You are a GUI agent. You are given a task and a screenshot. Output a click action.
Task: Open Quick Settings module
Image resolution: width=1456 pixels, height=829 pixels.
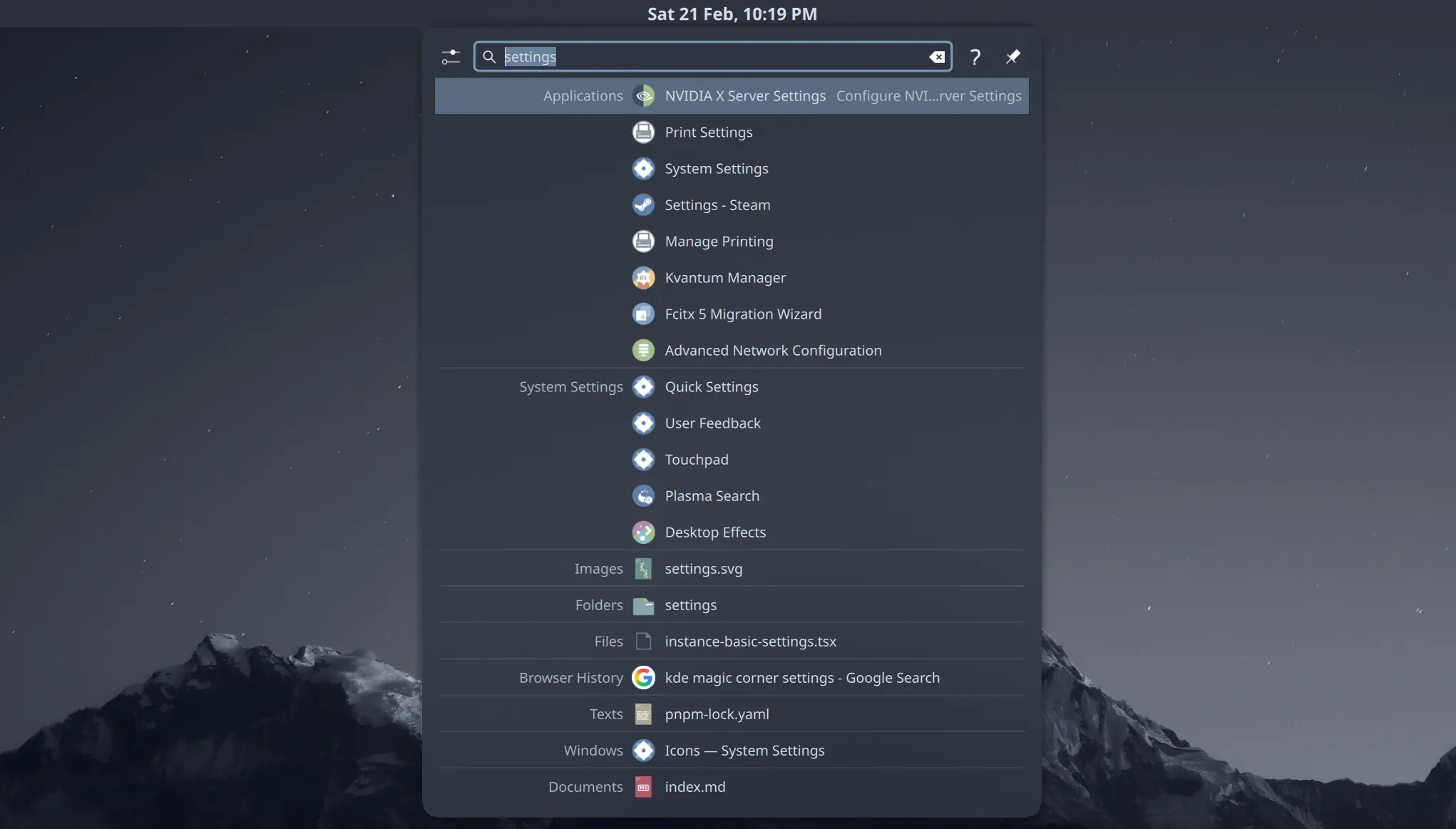[711, 387]
